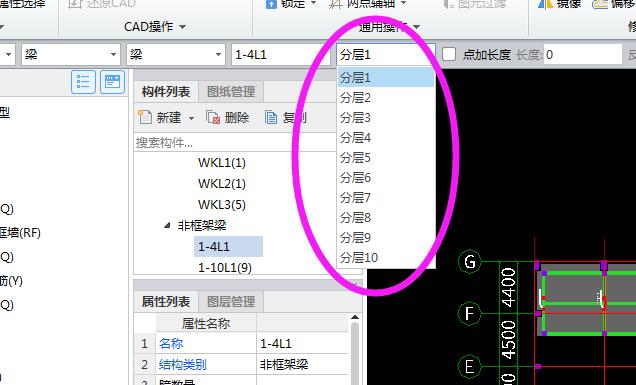The height and width of the screenshot is (385, 636).
Task: Click the 复制 copy icon
Action: [x=271, y=118]
